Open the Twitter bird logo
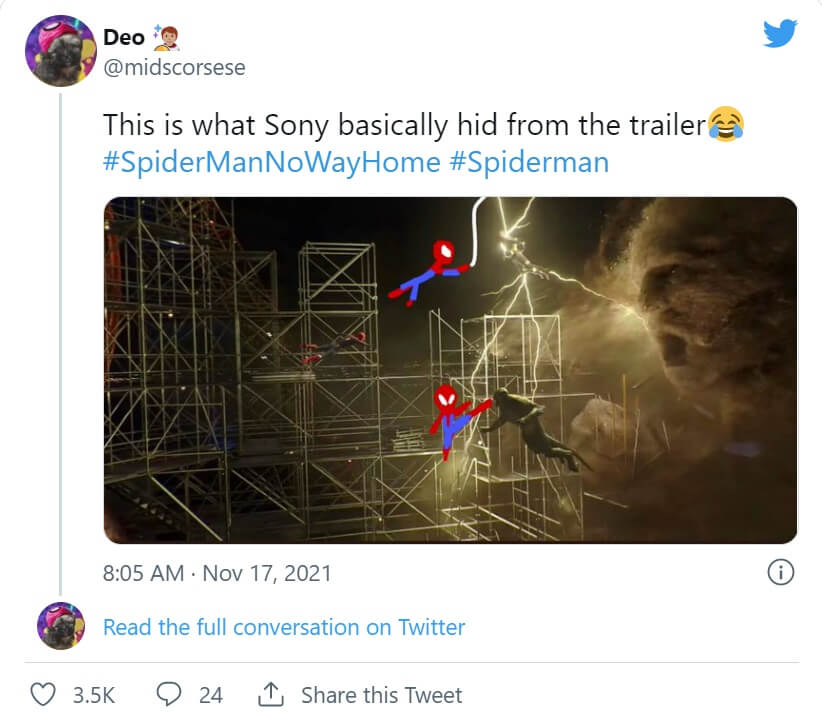The image size is (822, 722). click(780, 36)
